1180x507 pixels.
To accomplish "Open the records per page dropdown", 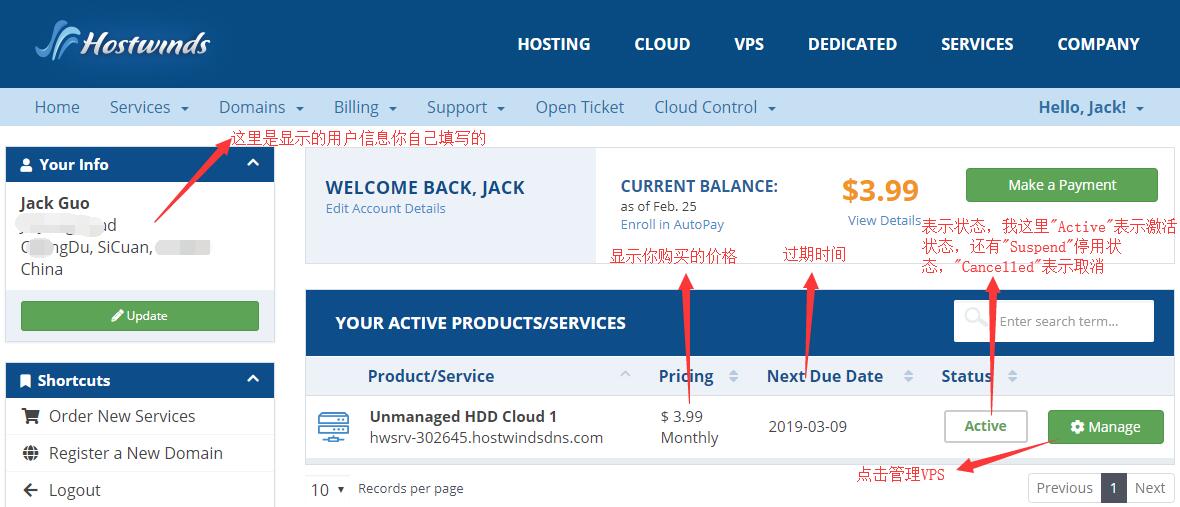I will point(327,489).
